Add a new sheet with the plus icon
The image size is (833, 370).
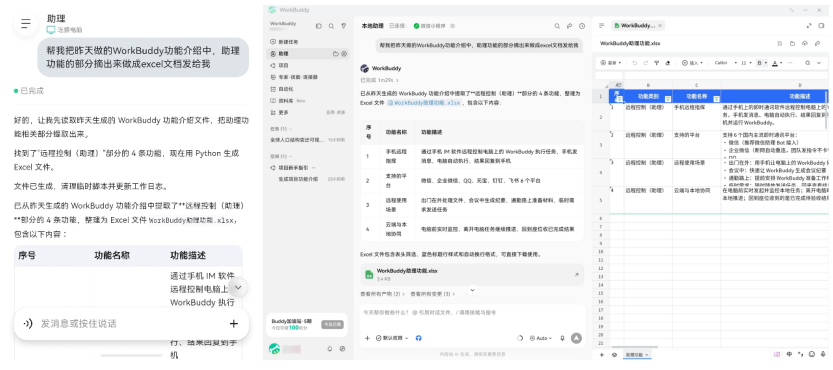click(x=601, y=354)
